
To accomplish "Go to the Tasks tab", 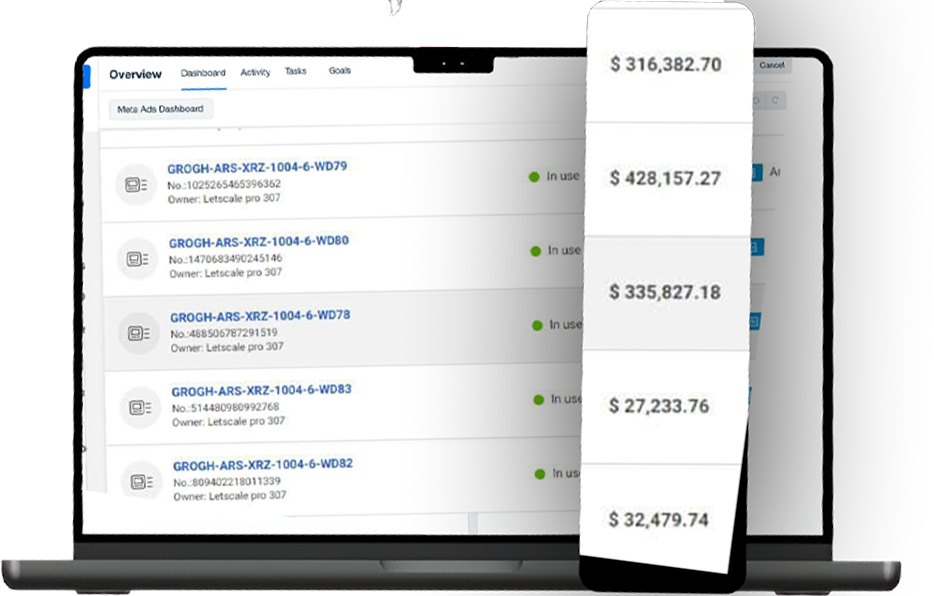I will click(296, 72).
